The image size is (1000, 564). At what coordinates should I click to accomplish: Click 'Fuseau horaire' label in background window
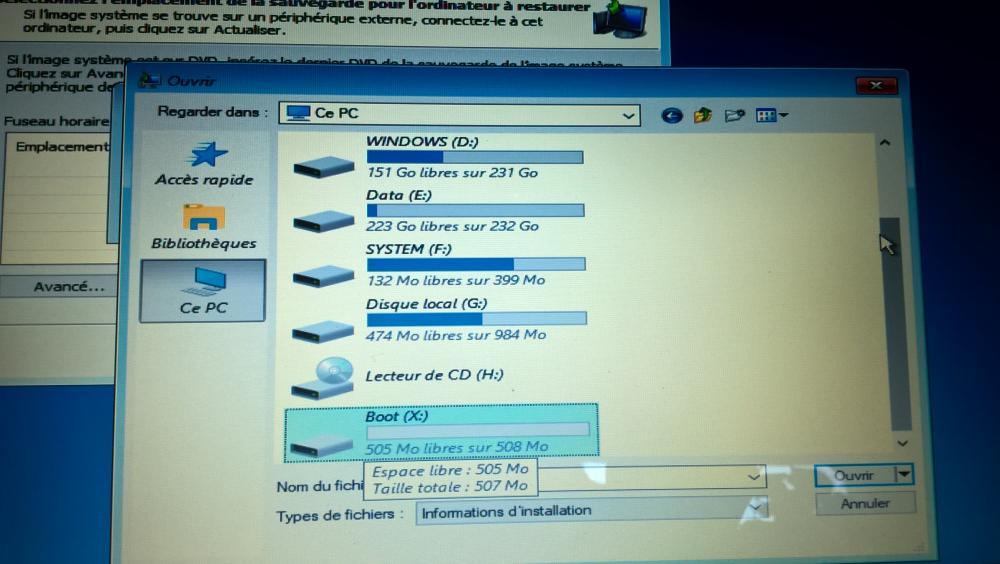tap(56, 121)
